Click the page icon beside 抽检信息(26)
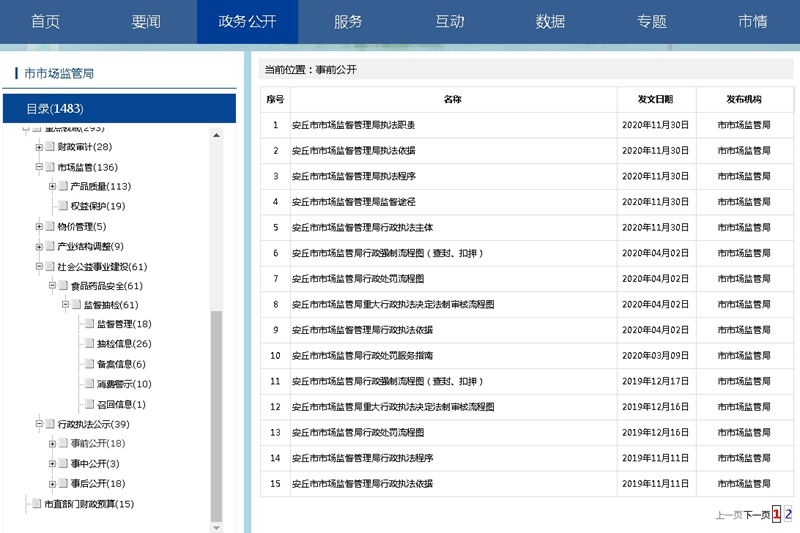Image resolution: width=800 pixels, height=533 pixels. coord(89,343)
